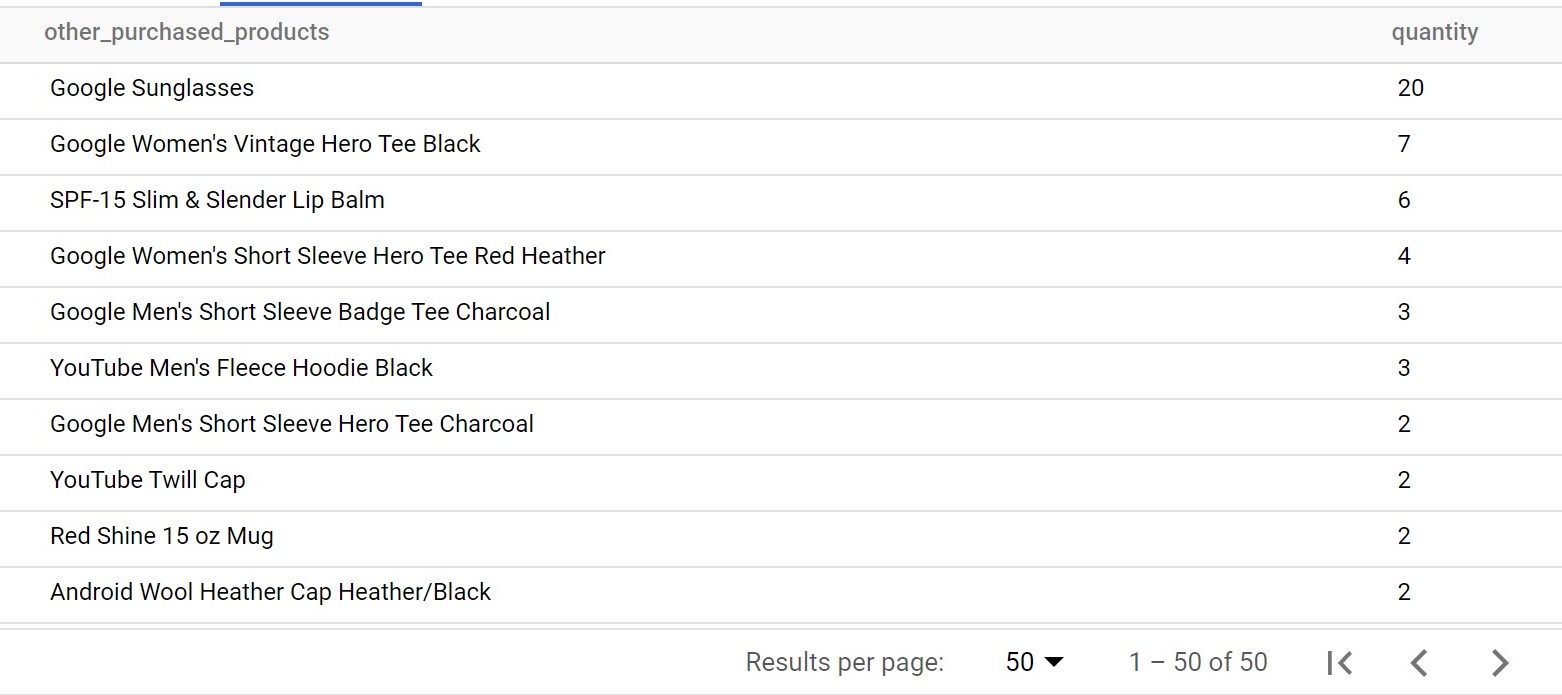Click Android Wool Heather Cap Heather/Black
Image resolution: width=1562 pixels, height=695 pixels.
(x=270, y=592)
